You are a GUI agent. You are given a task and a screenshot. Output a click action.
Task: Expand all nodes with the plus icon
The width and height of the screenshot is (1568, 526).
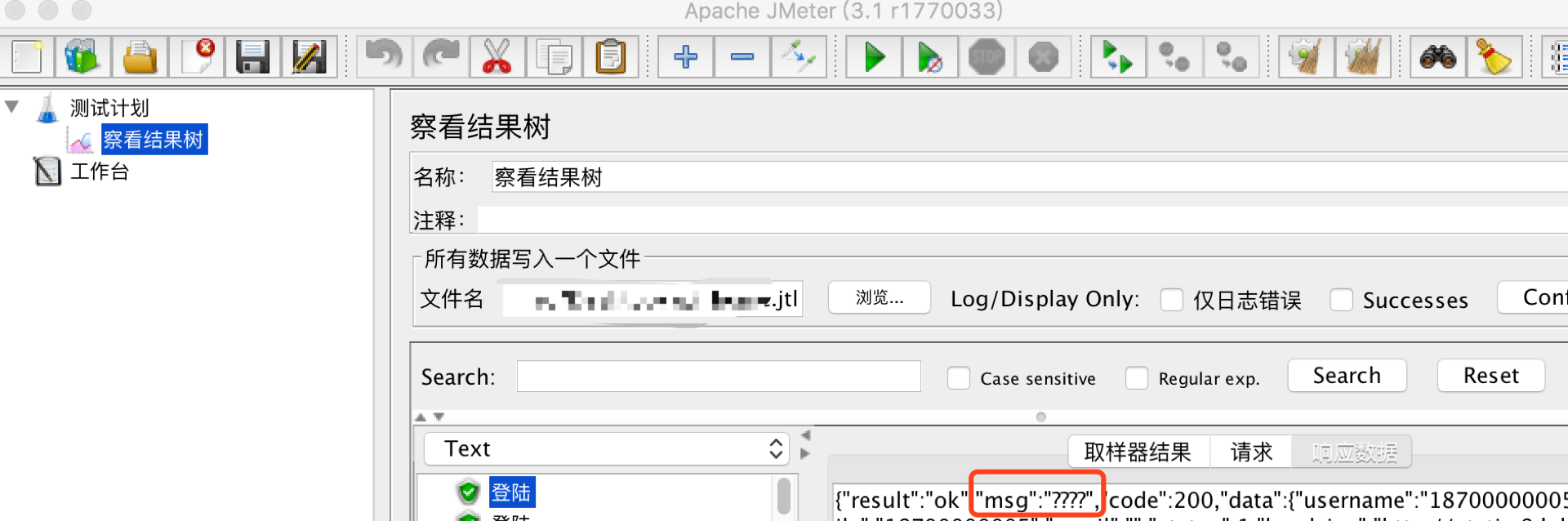[686, 57]
